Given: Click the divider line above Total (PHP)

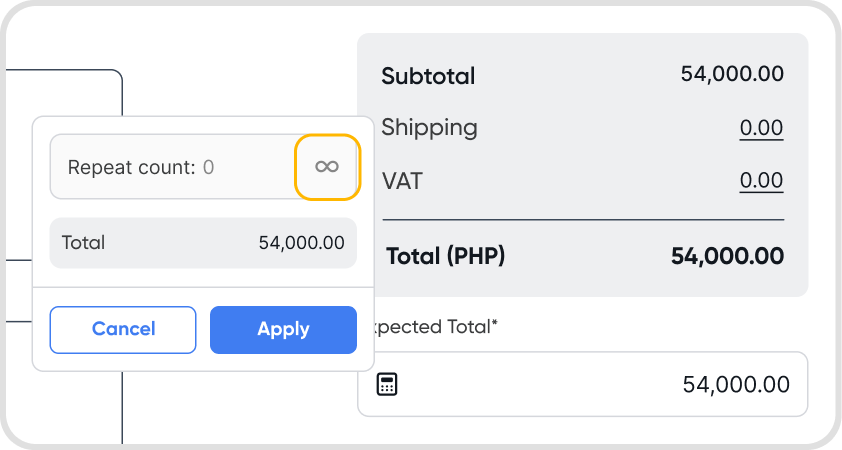Looking at the screenshot, I should [x=583, y=219].
